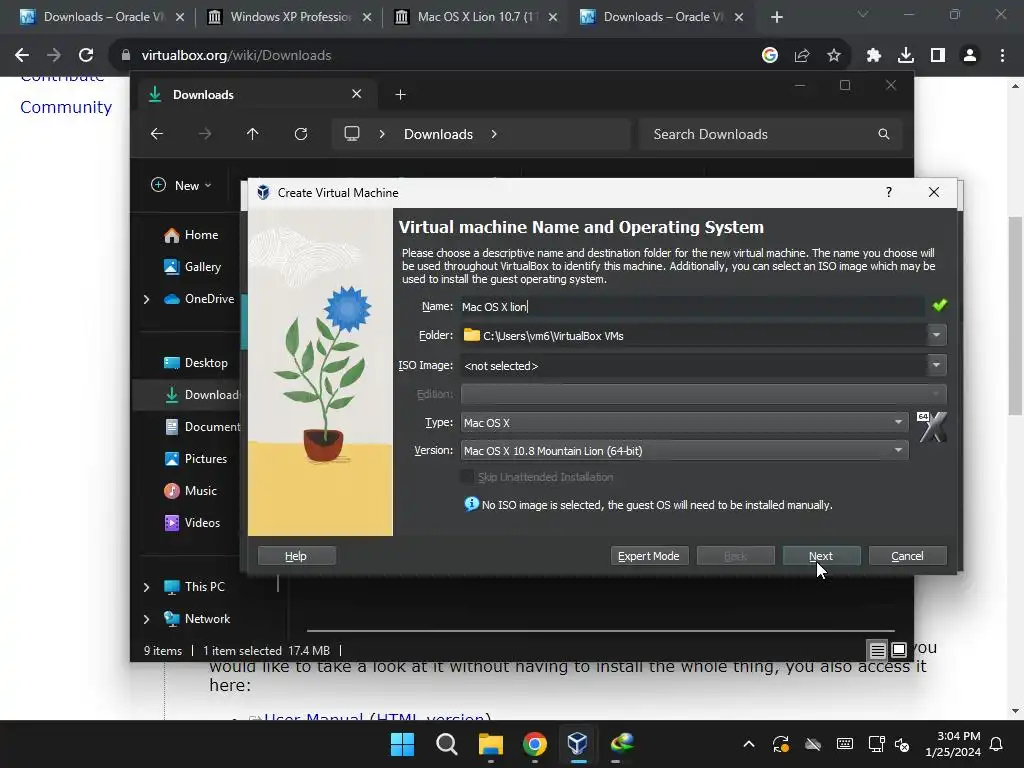
Task: Click Downloads in Explorer address breadcrumb
Action: click(438, 134)
